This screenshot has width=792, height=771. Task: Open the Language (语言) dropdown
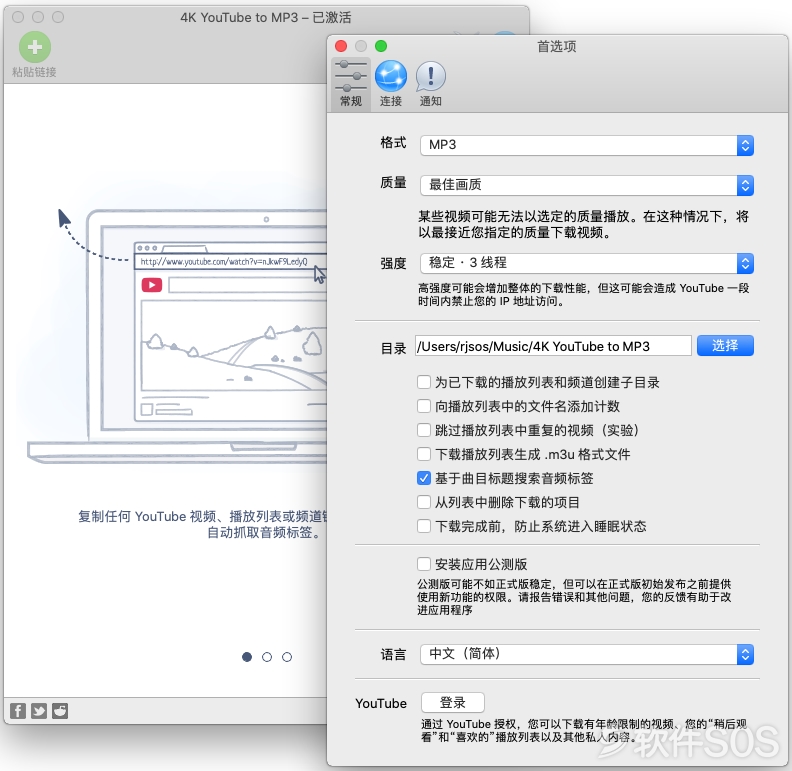[x=587, y=654]
